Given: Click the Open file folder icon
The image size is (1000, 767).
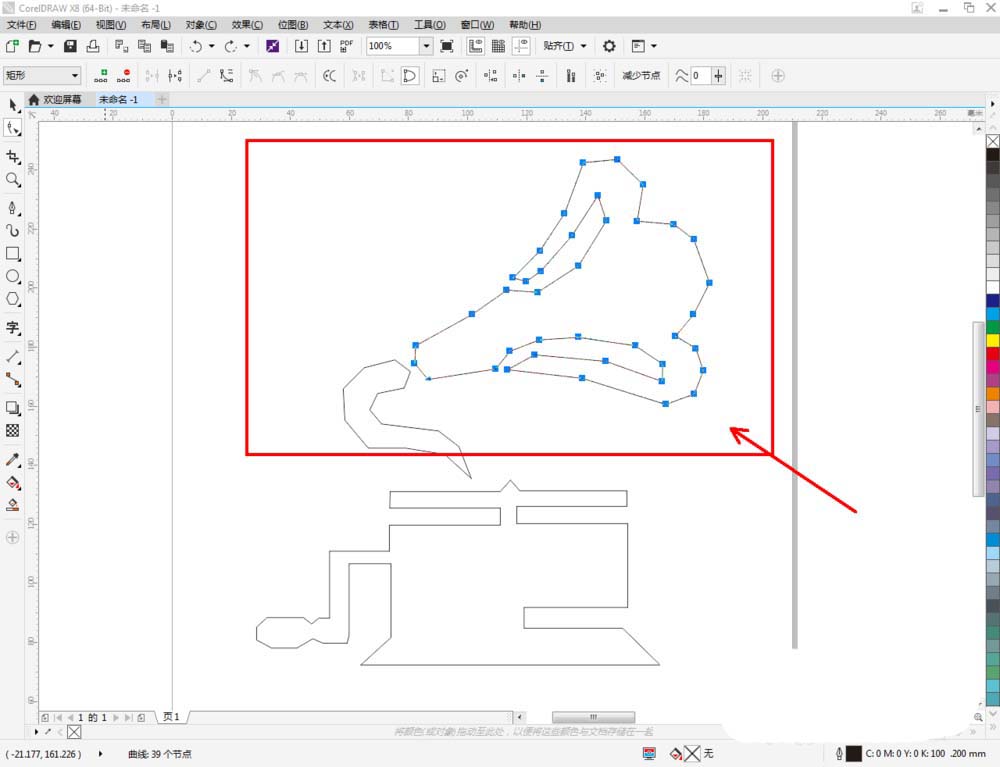Looking at the screenshot, I should [34, 46].
